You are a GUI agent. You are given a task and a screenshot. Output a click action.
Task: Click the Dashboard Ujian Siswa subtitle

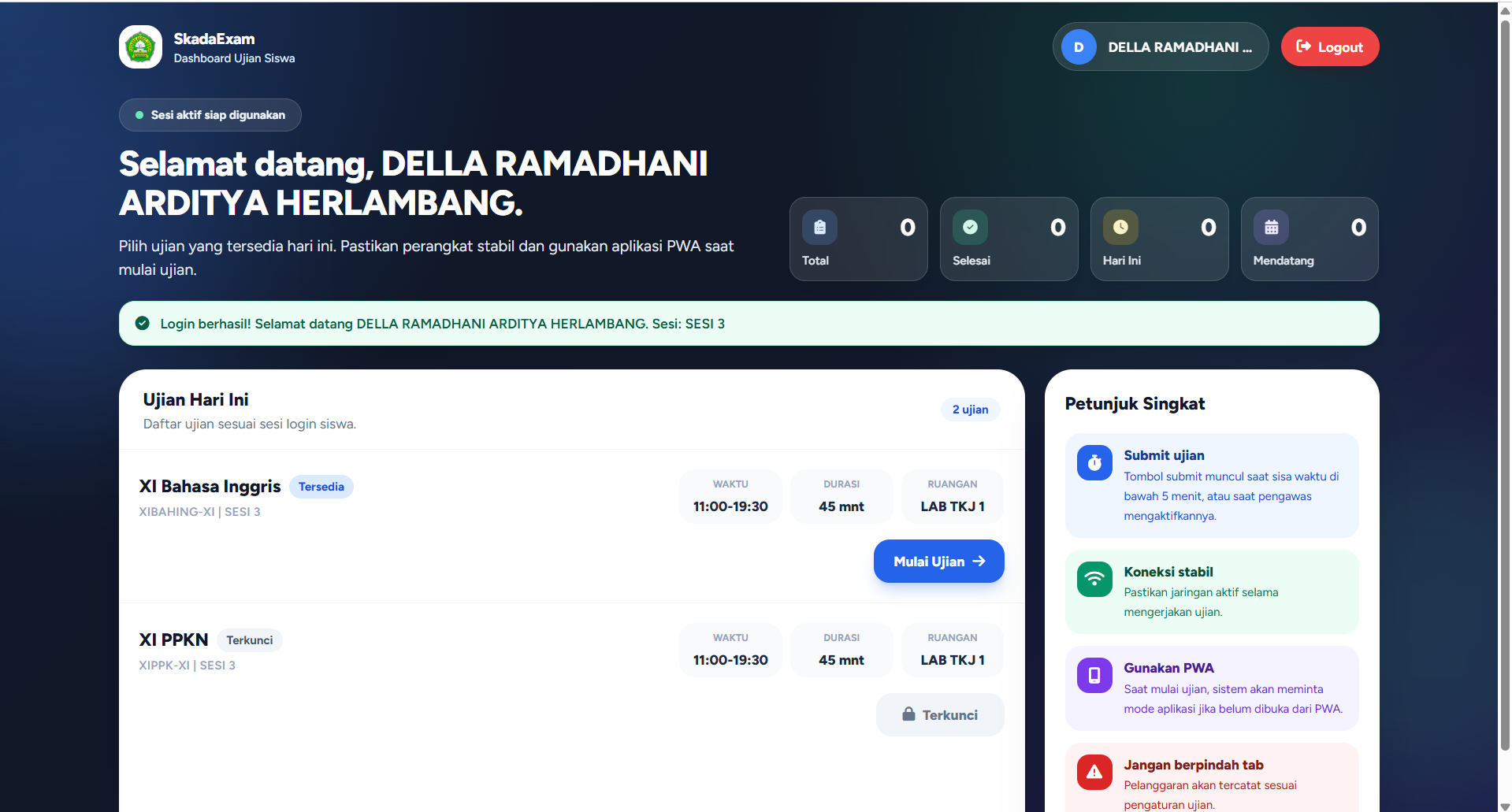235,58
